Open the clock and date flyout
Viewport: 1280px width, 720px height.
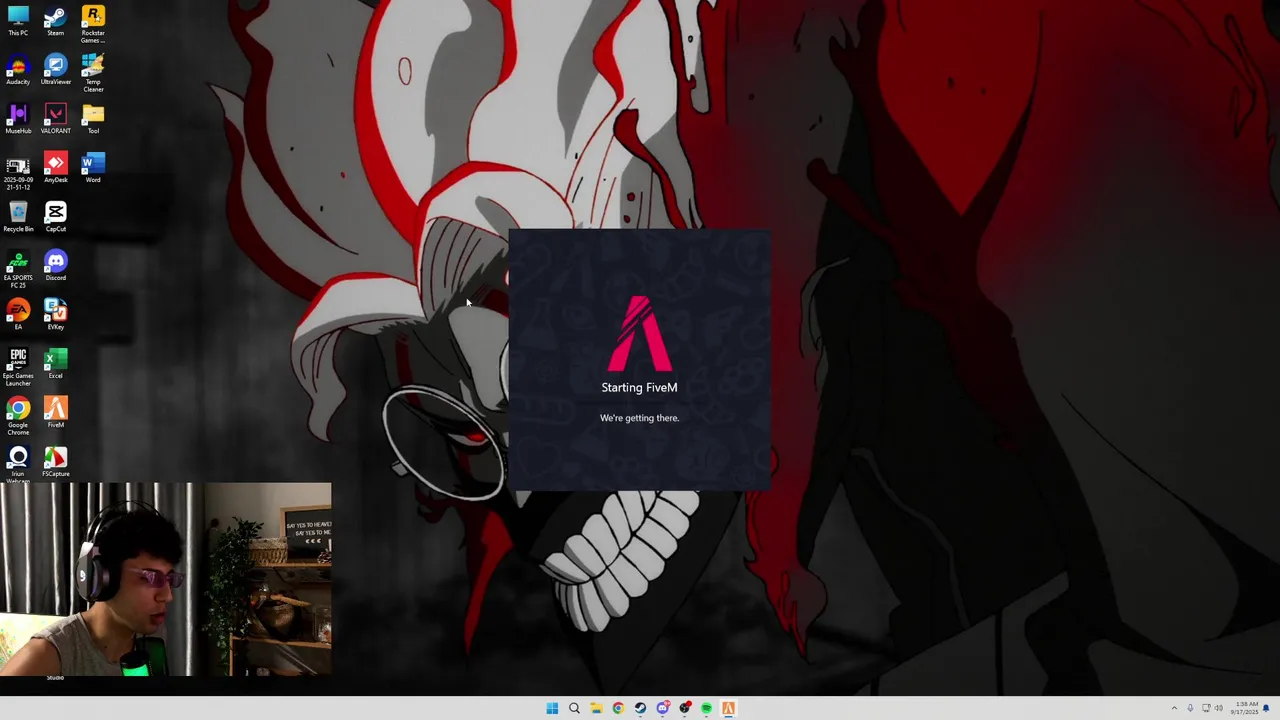point(1245,708)
